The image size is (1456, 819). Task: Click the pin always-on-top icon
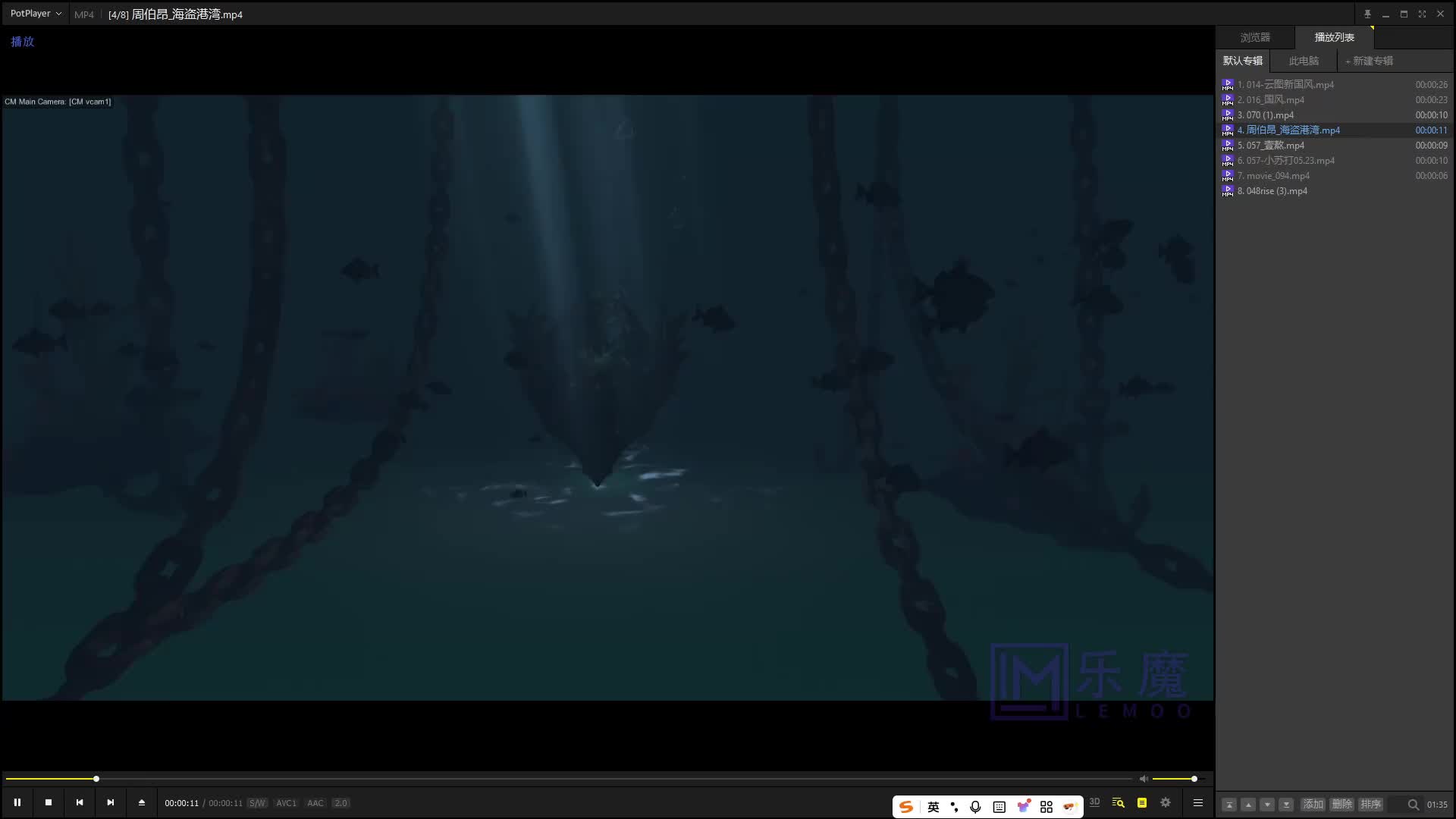pos(1367,14)
